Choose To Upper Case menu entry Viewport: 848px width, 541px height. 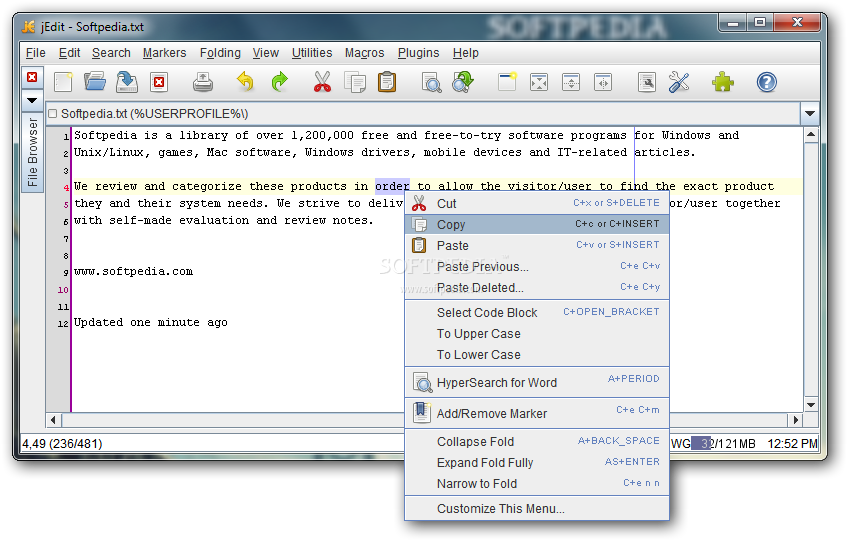tap(537, 334)
